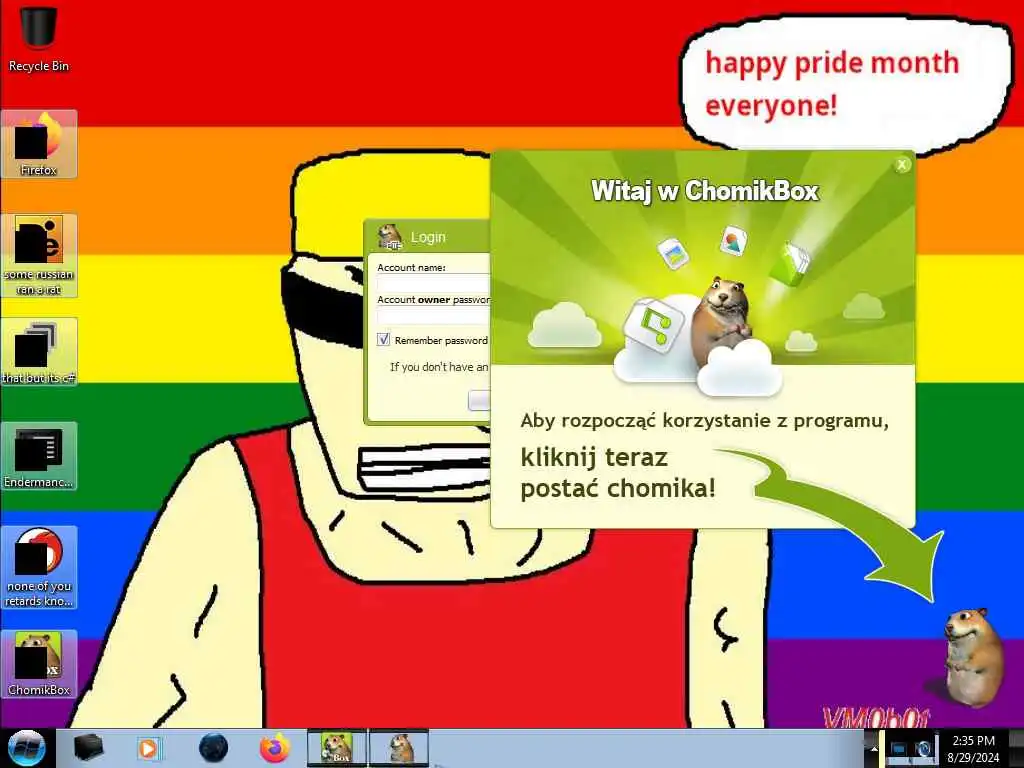
Task: Click the hamster icon in Login title
Action: pyautogui.click(x=390, y=237)
